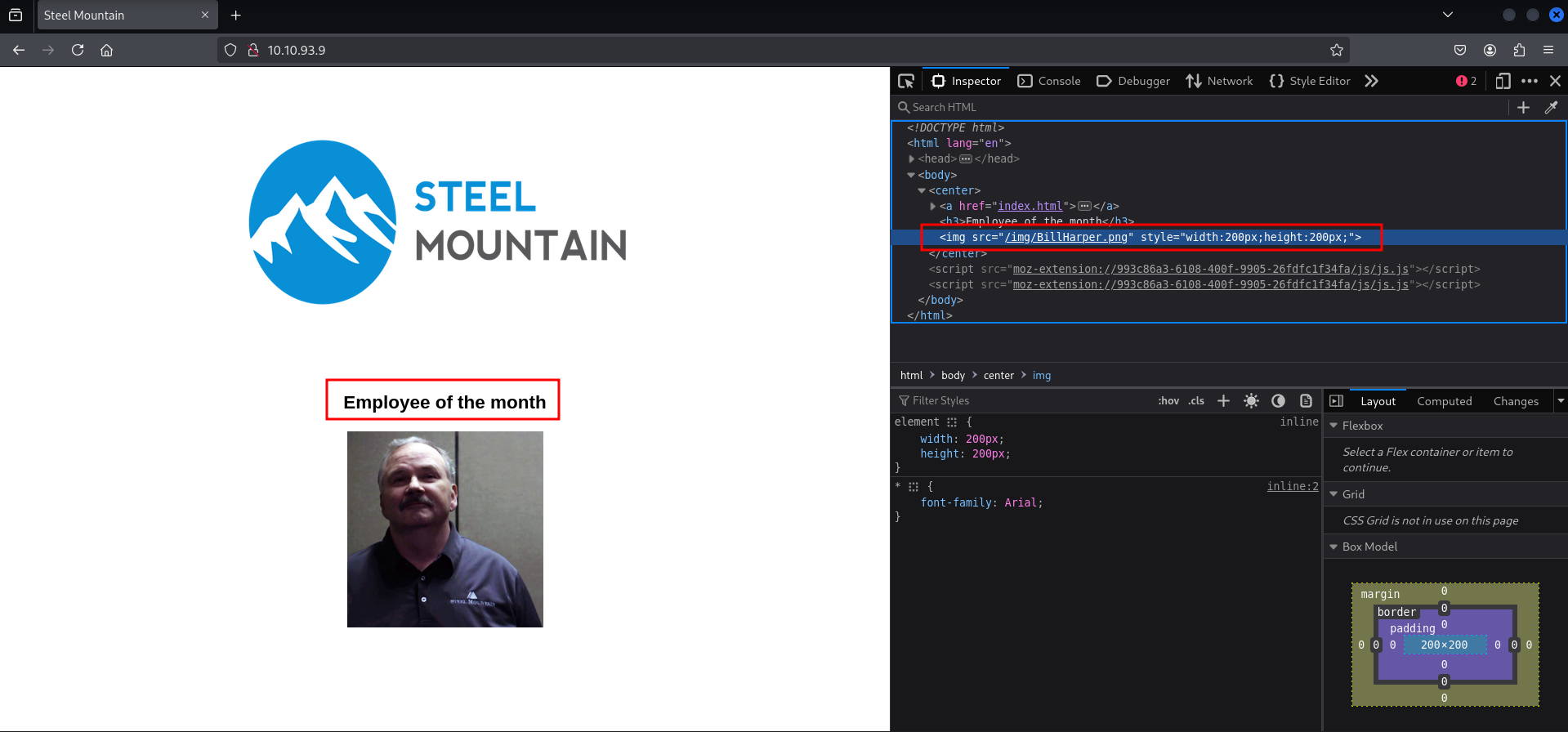
Task: Open the Computed tab
Action: (x=1444, y=401)
